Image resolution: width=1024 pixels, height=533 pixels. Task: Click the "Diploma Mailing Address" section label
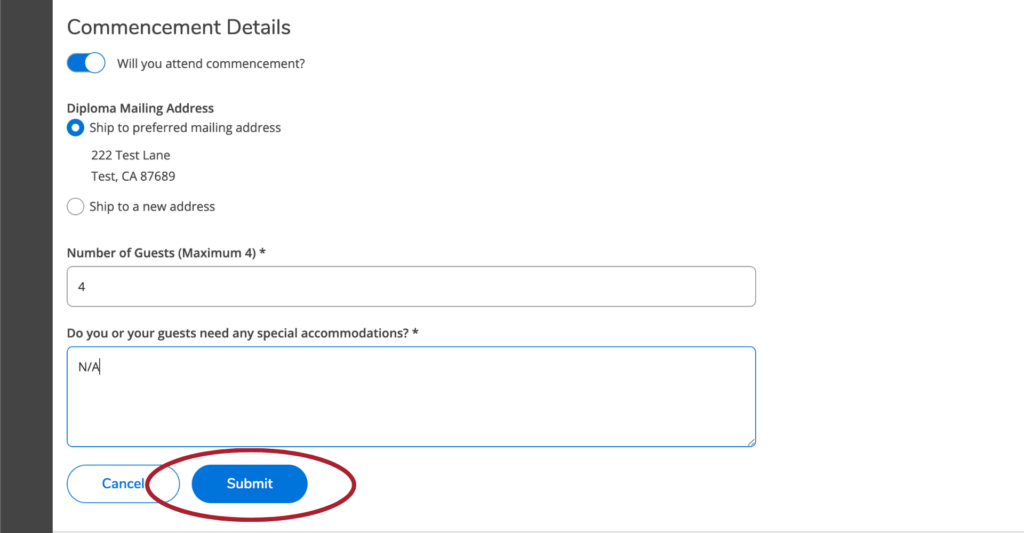[140, 108]
